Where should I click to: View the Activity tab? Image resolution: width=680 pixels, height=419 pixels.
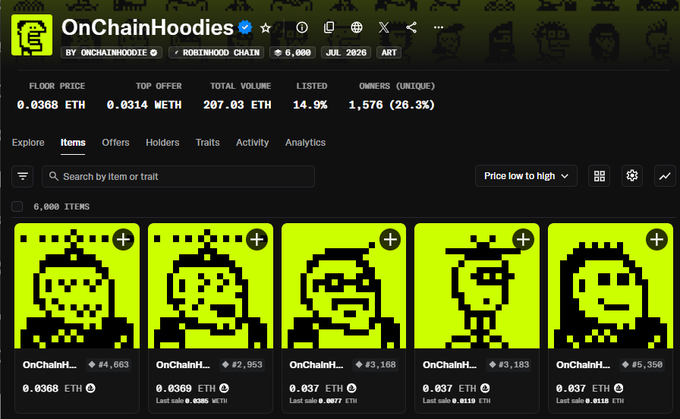coord(252,143)
